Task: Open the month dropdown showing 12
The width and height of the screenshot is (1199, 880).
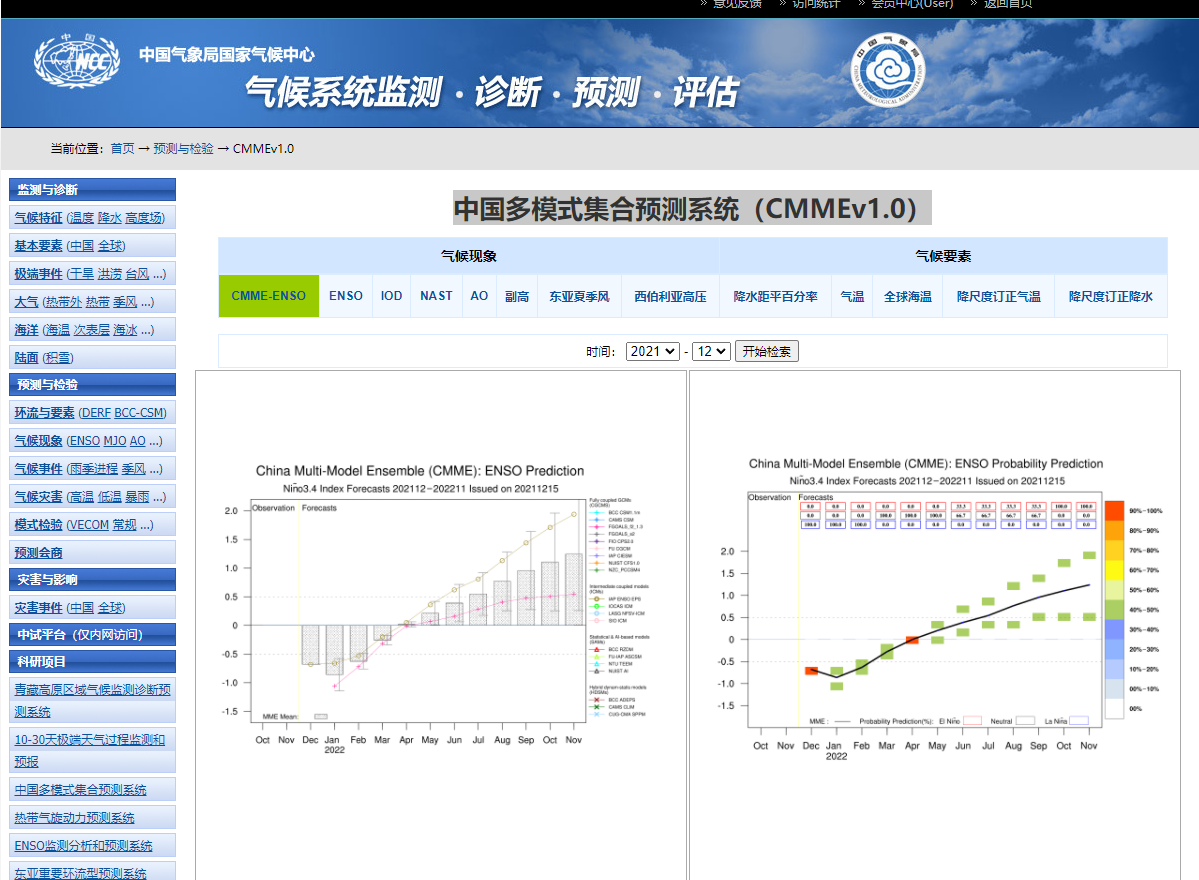Action: 710,351
